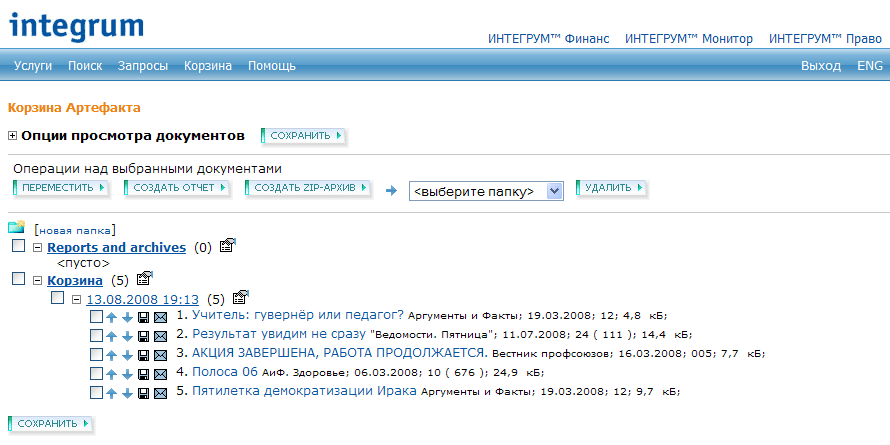The image size is (890, 445).
Task: Open properties icon for Reports and archives
Action: tap(226, 247)
